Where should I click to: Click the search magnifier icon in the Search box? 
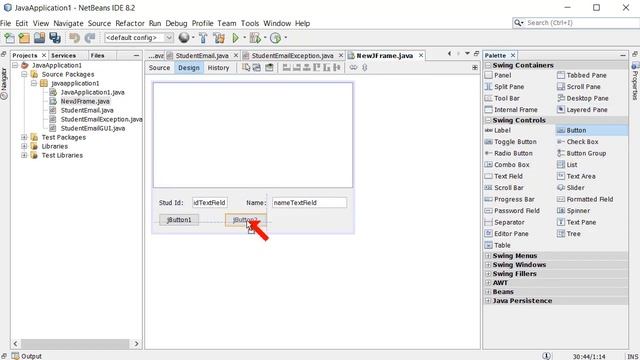[518, 23]
